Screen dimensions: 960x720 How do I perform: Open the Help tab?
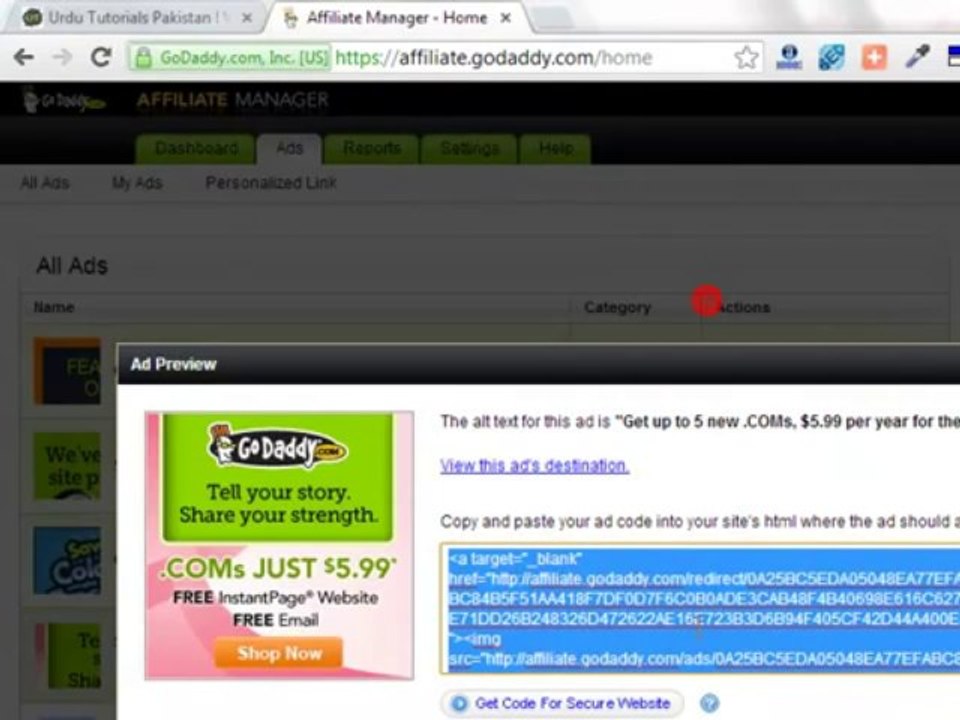coord(556,149)
